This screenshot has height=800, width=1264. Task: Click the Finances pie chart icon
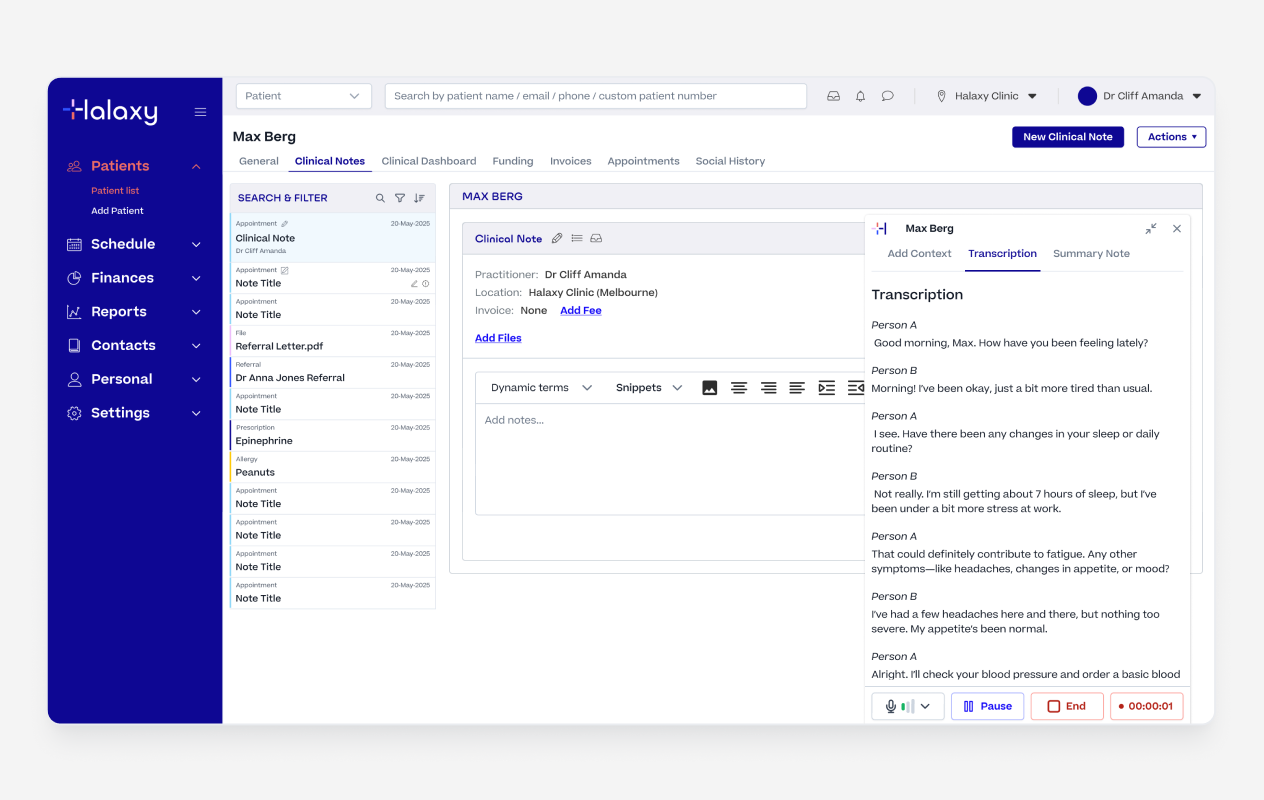click(74, 278)
